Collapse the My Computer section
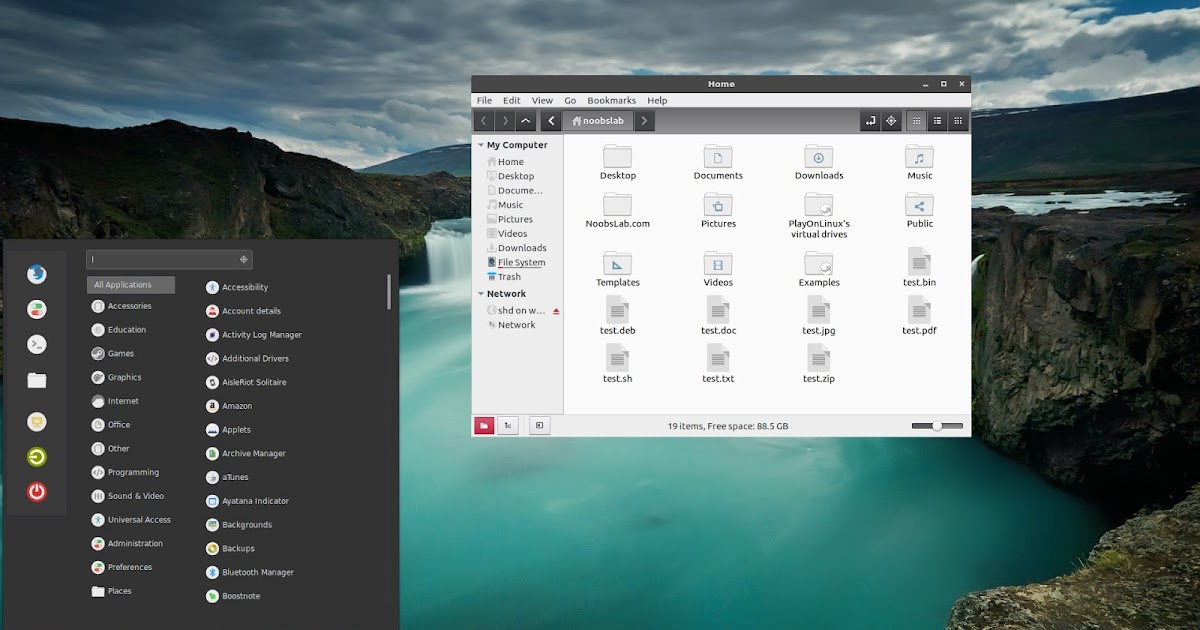This screenshot has width=1200, height=630. pyautogui.click(x=481, y=145)
